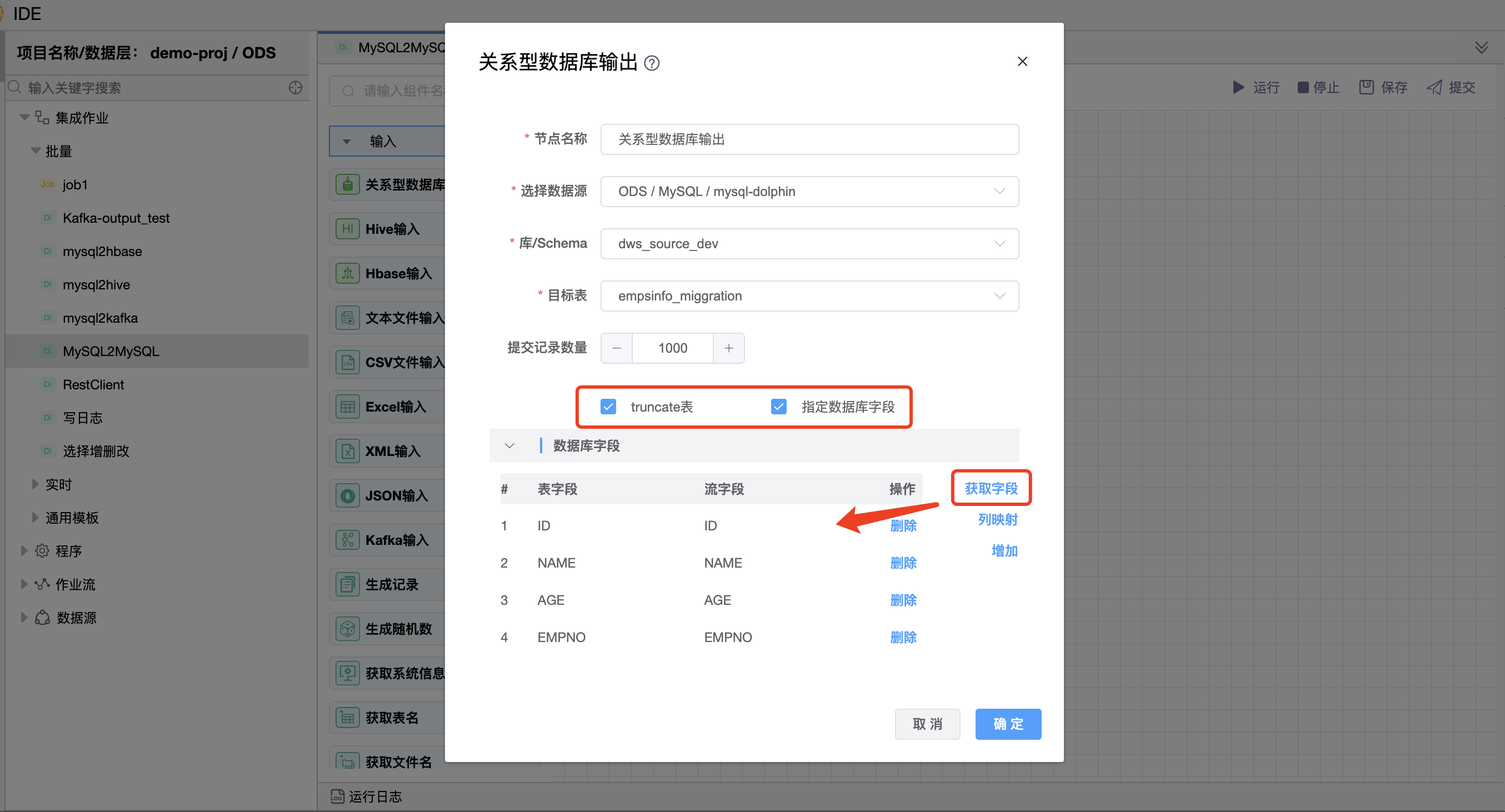The image size is (1505, 812).
Task: Click the 确定 confirm button
Action: pyautogui.click(x=1008, y=724)
